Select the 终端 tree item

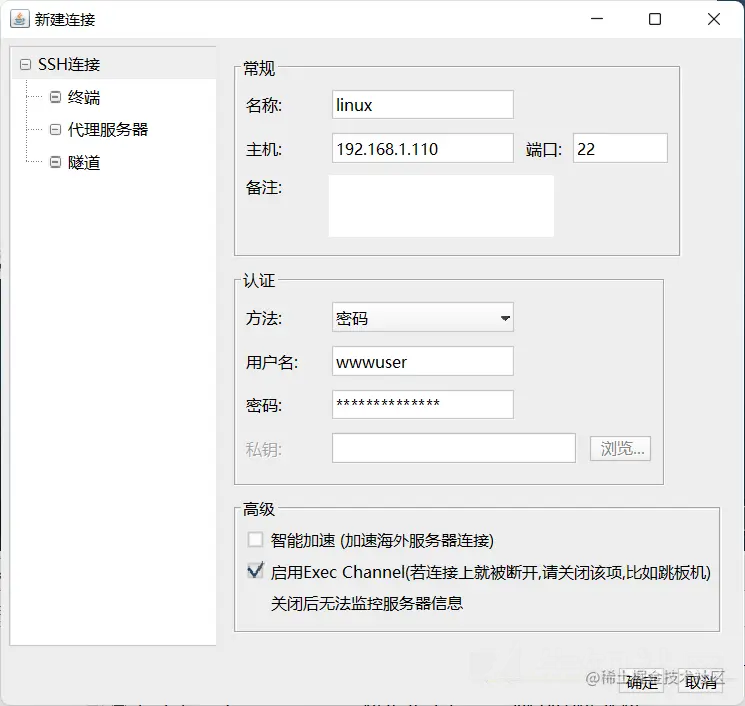[84, 97]
